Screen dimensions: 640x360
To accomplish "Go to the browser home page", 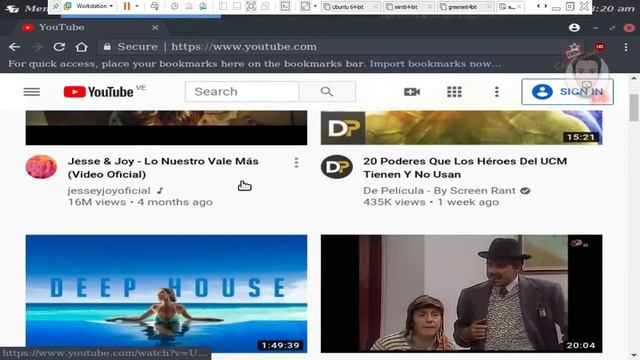I will point(82,47).
